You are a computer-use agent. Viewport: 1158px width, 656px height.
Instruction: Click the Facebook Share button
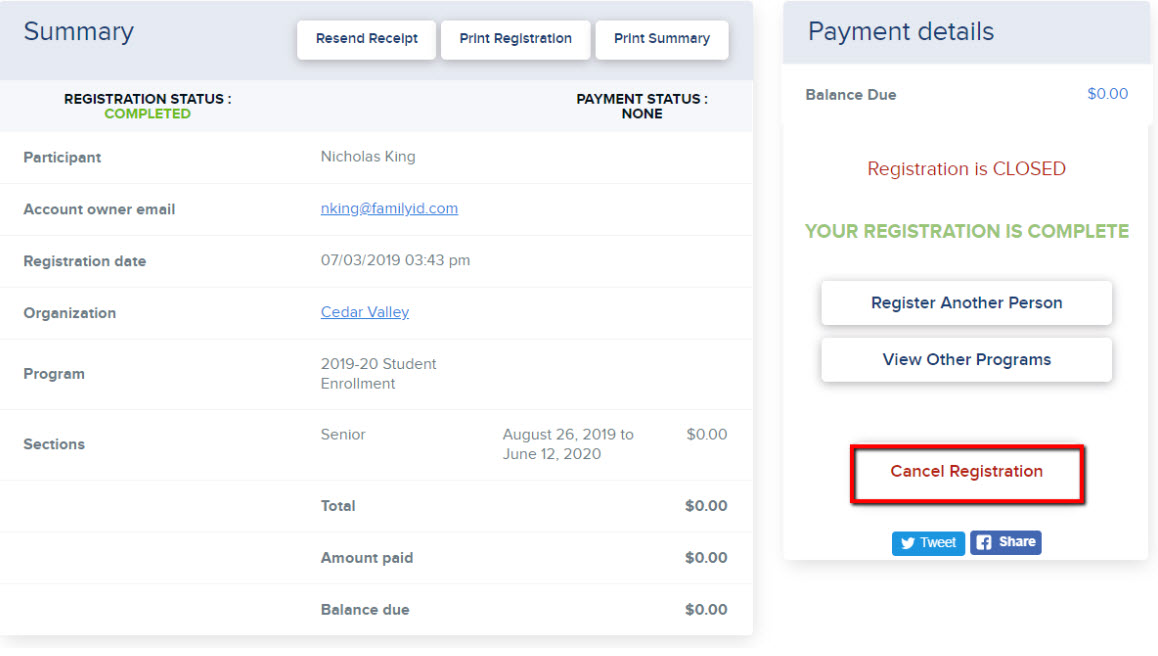(1005, 542)
